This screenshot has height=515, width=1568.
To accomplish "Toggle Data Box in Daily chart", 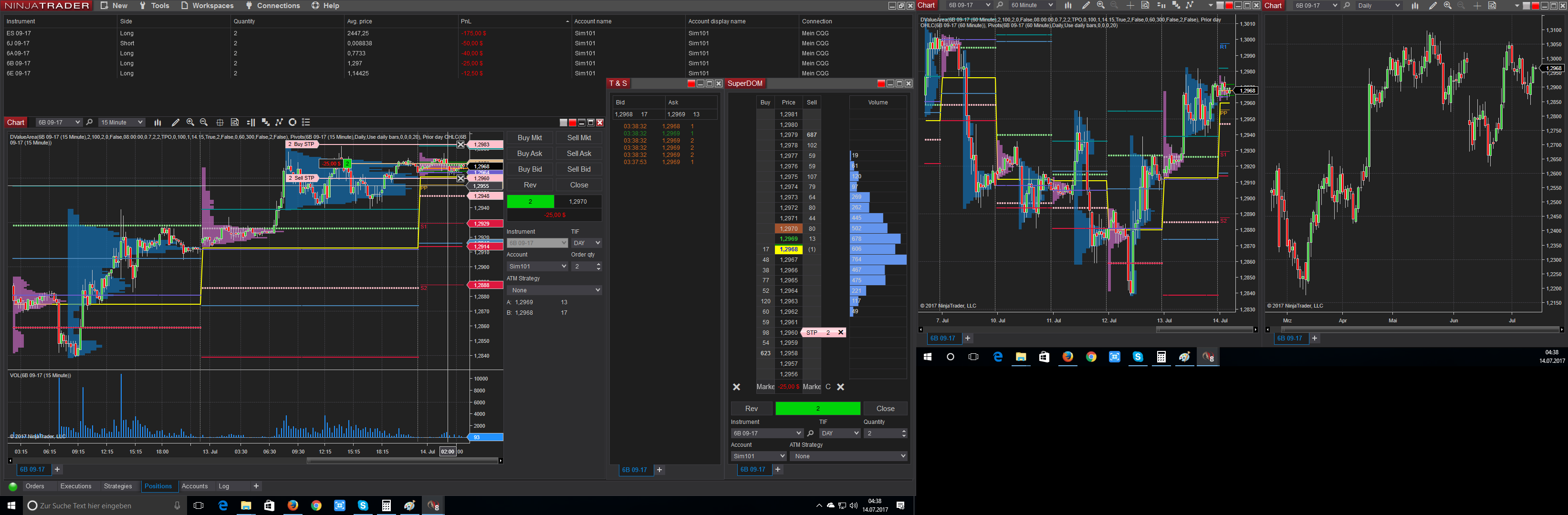I will coord(1493,5).
